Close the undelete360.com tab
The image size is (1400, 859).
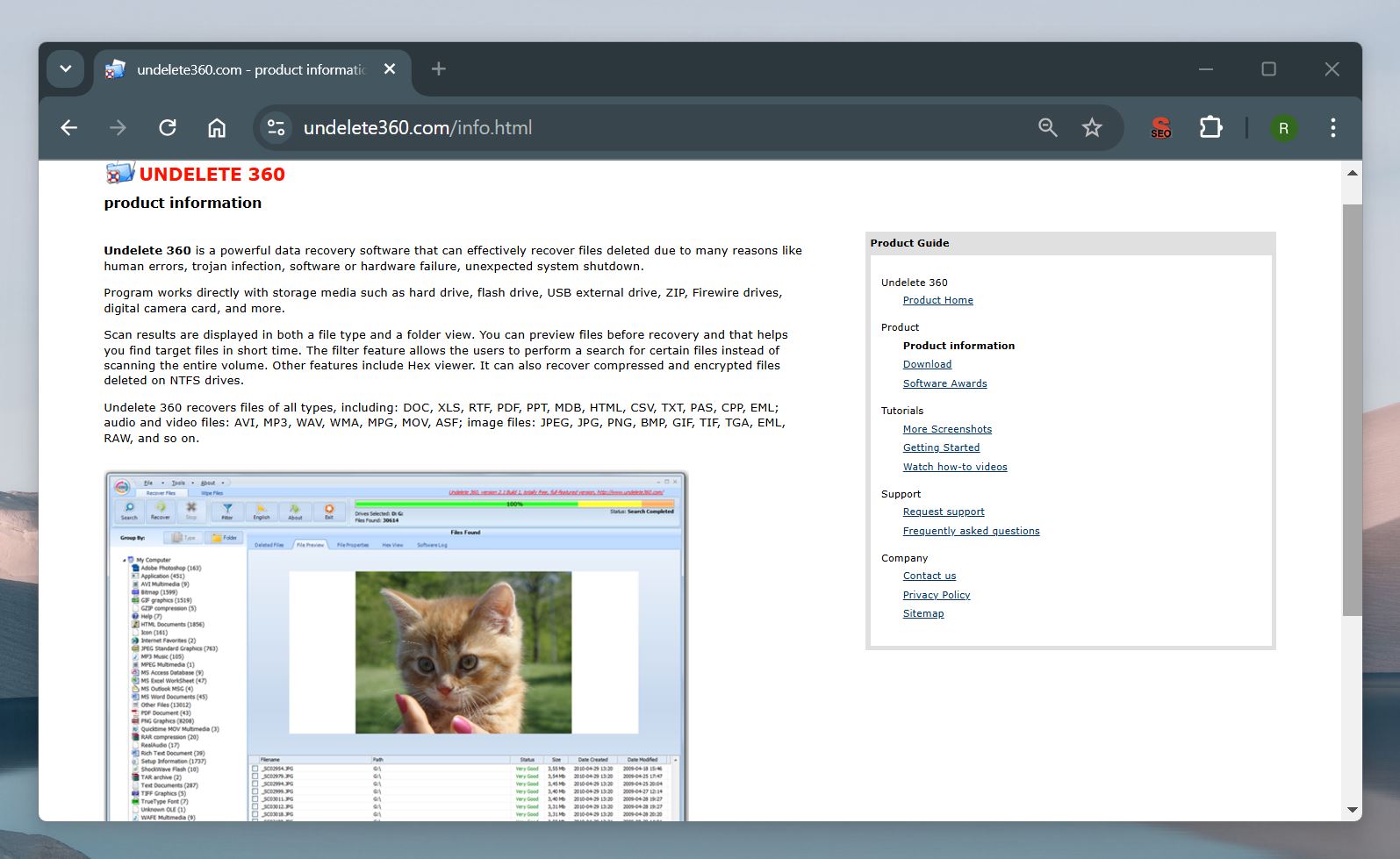[x=390, y=69]
